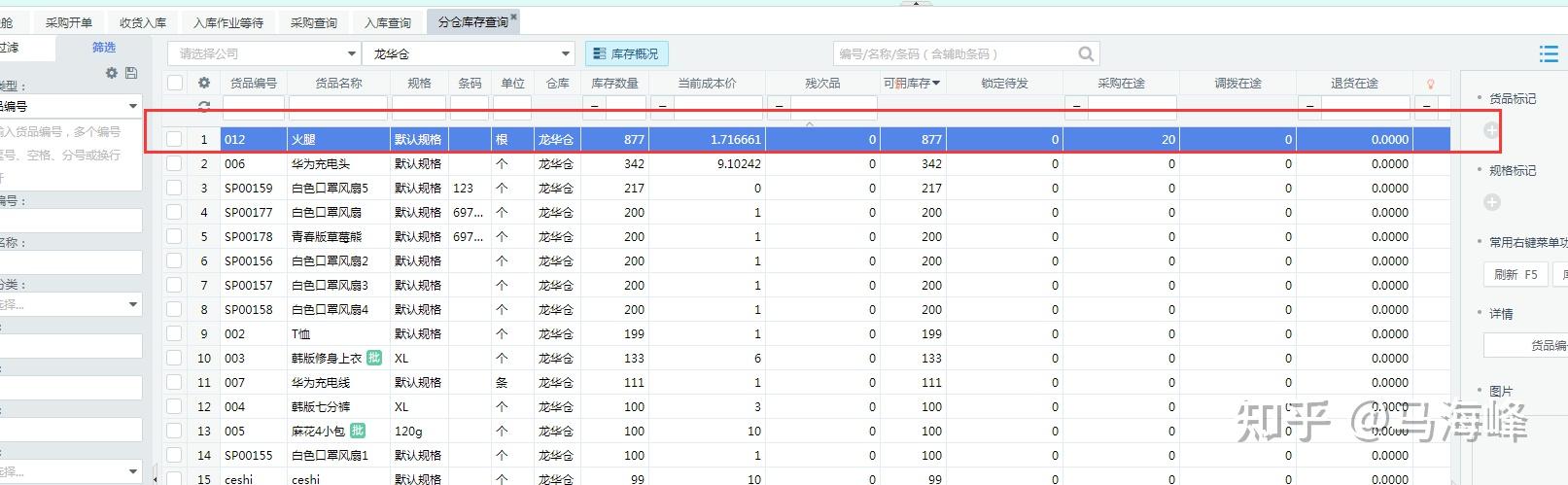Viewport: 1568px width, 485px height.
Task: Switch to the 采购开单 tab
Action: [69, 22]
